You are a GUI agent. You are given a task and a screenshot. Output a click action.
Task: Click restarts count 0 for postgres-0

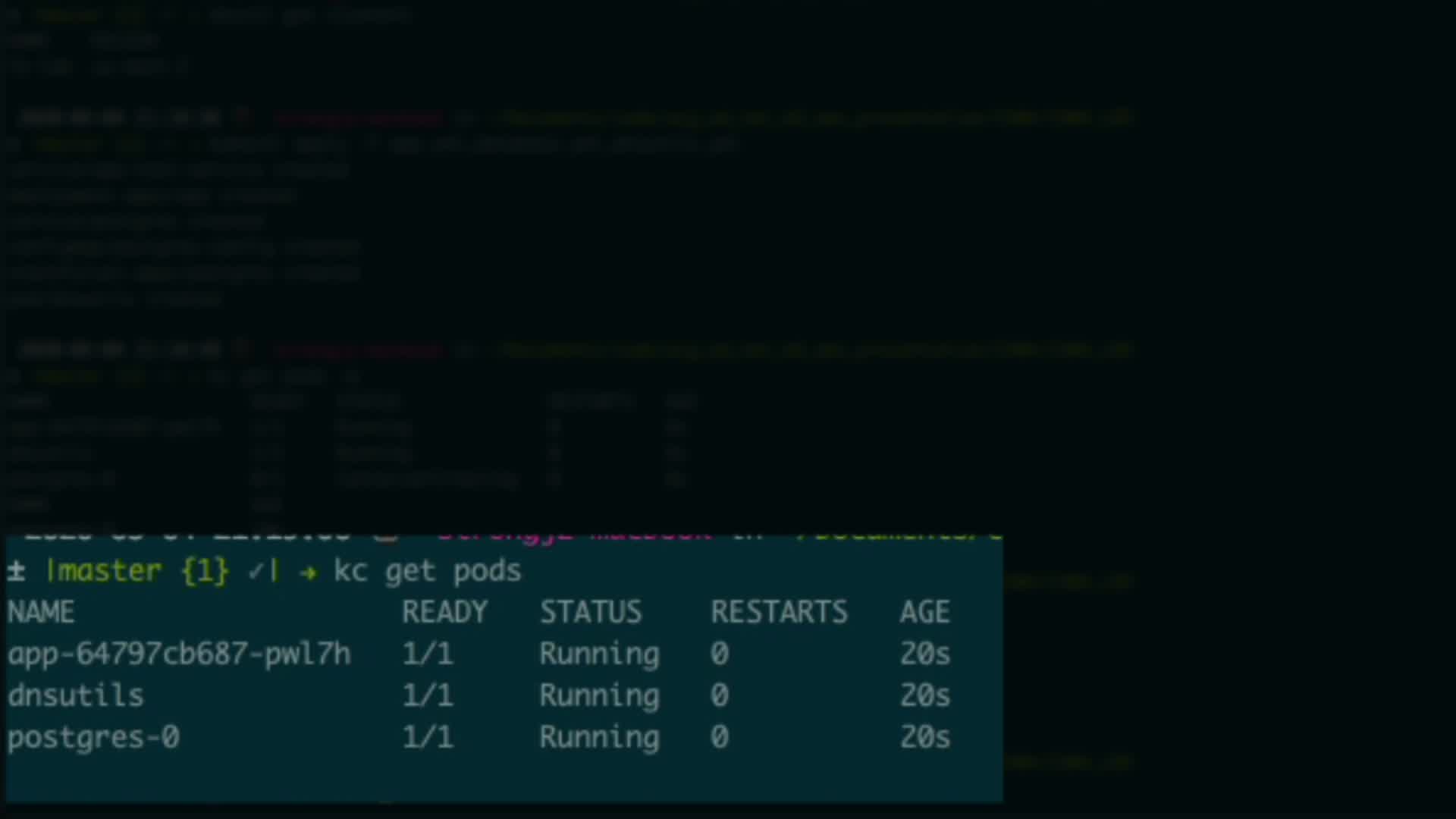pos(720,737)
